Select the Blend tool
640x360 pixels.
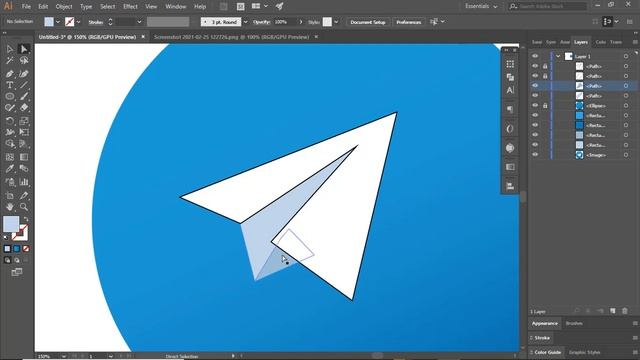pos(24,169)
